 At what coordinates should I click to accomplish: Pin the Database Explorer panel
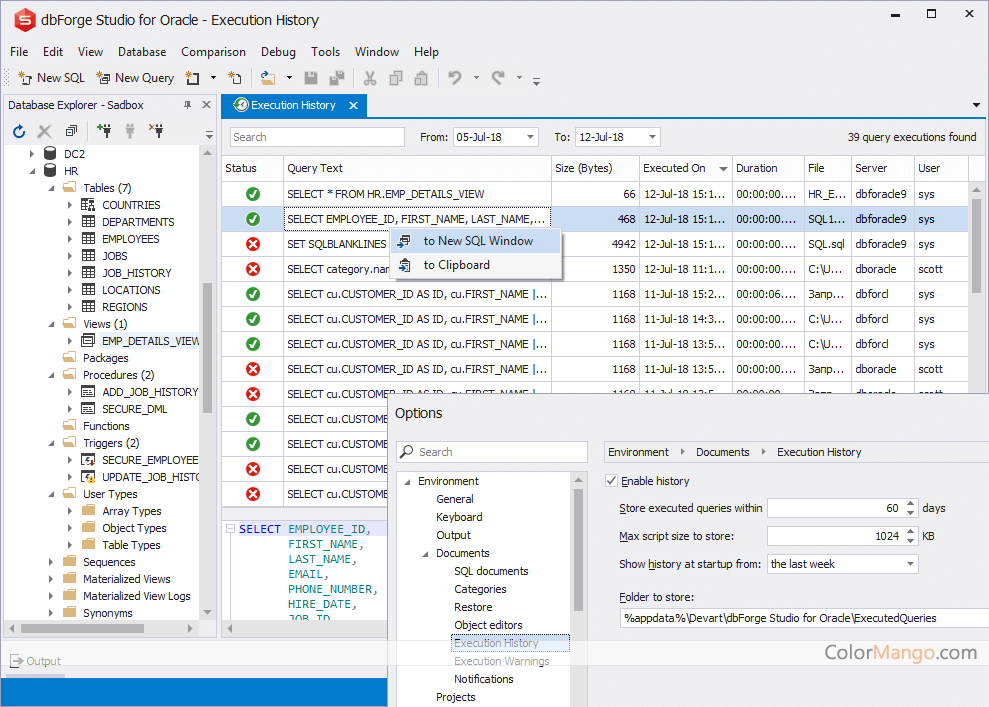[187, 105]
